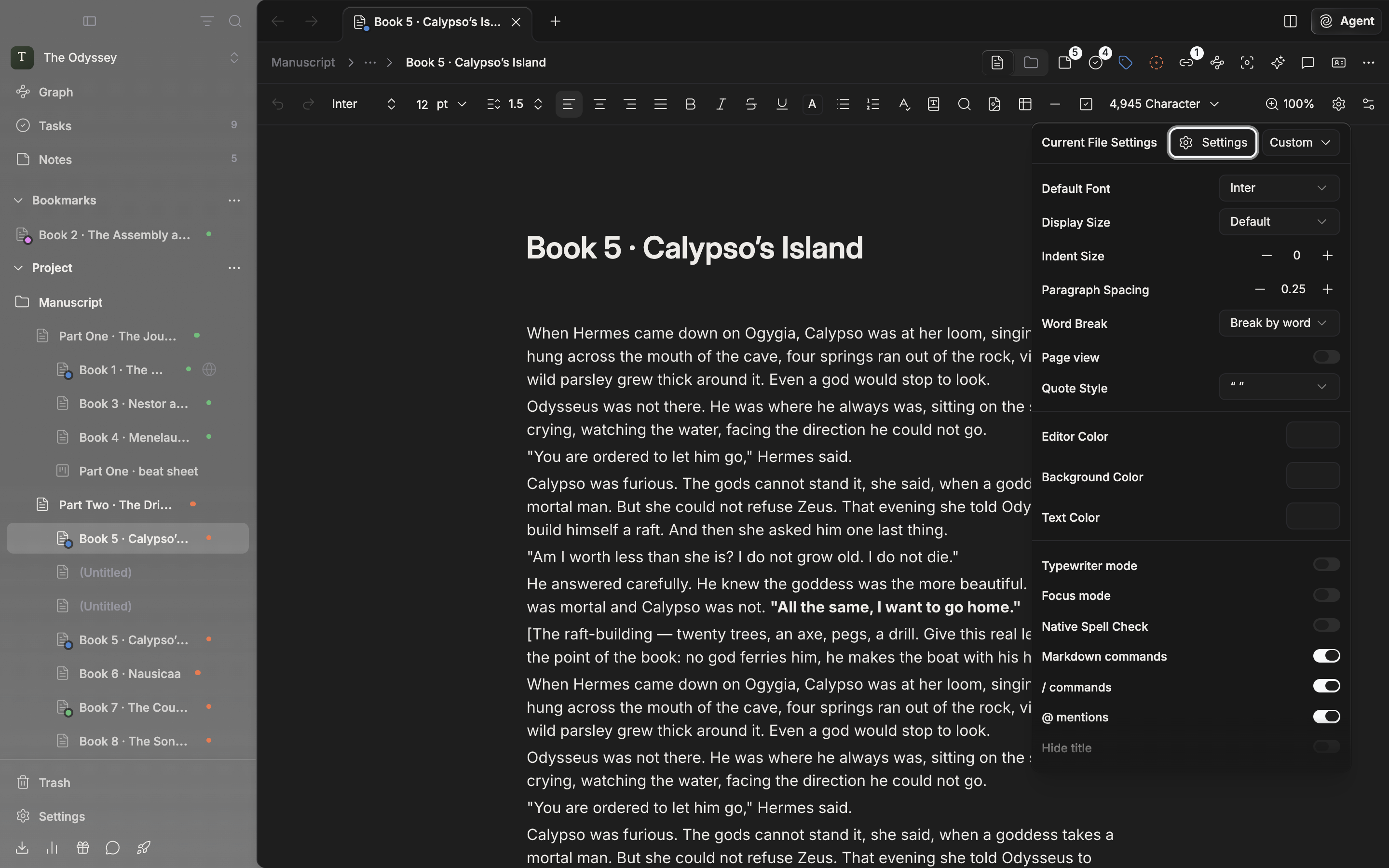Open the Default Font dropdown
The height and width of the screenshot is (868, 1389).
[1279, 188]
